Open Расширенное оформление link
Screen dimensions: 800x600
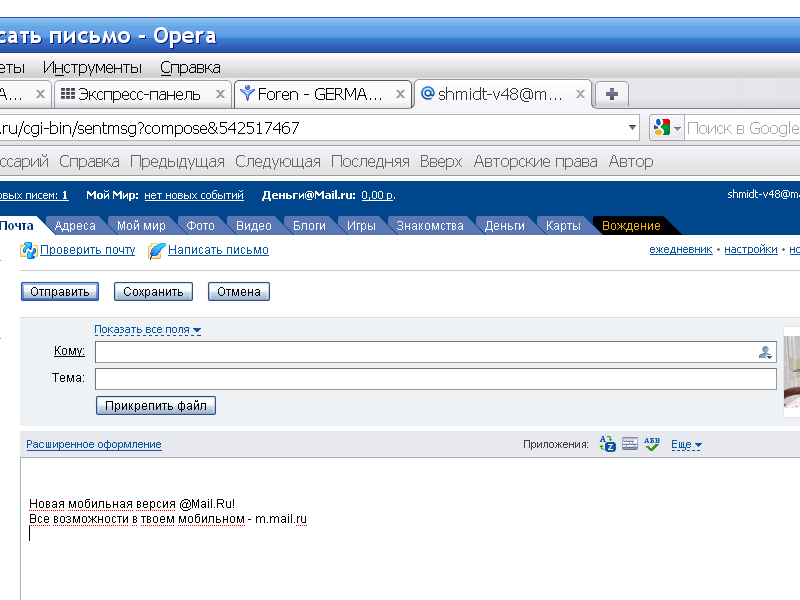pos(94,444)
